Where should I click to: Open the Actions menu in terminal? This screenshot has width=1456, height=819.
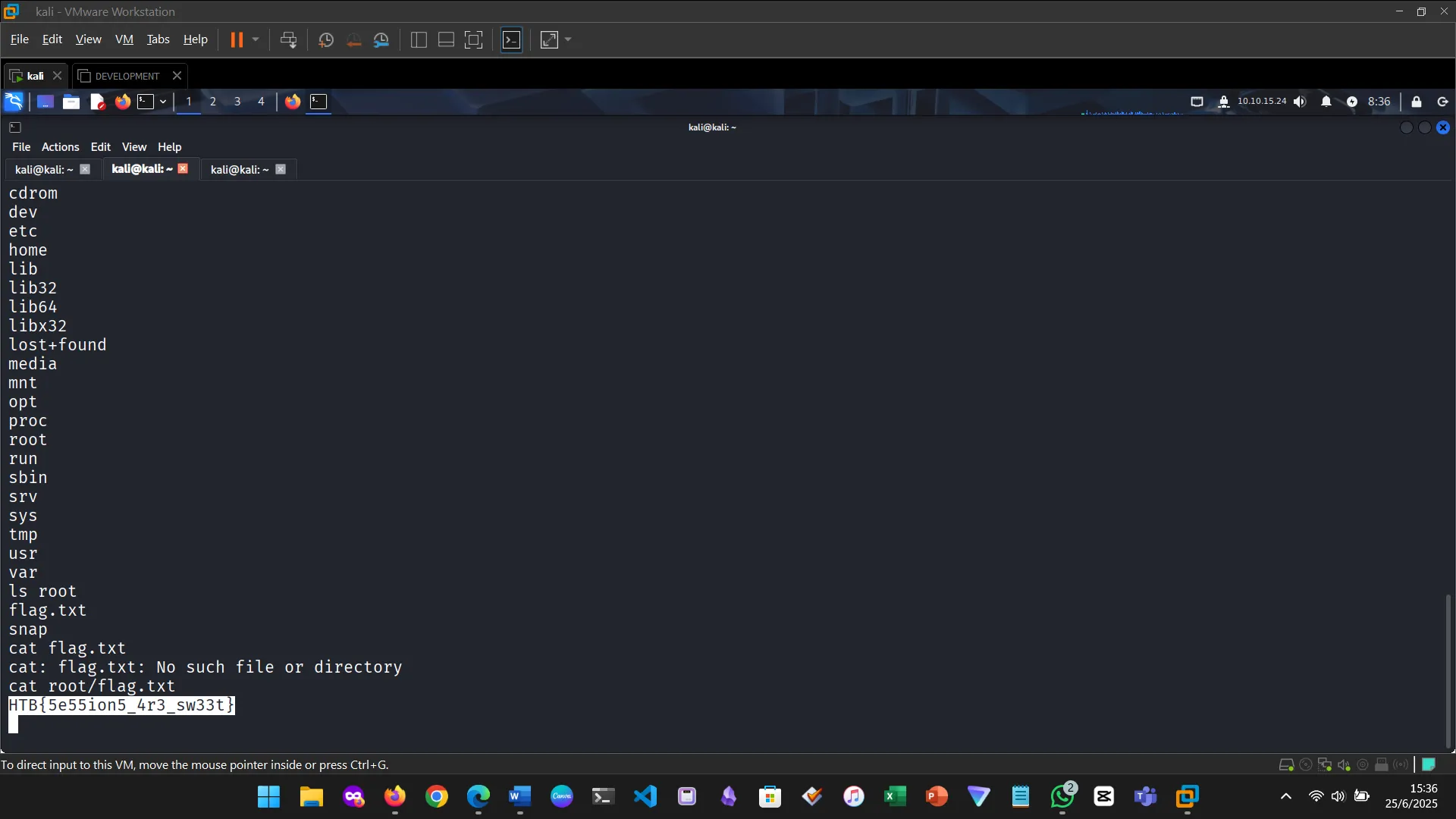coord(60,147)
